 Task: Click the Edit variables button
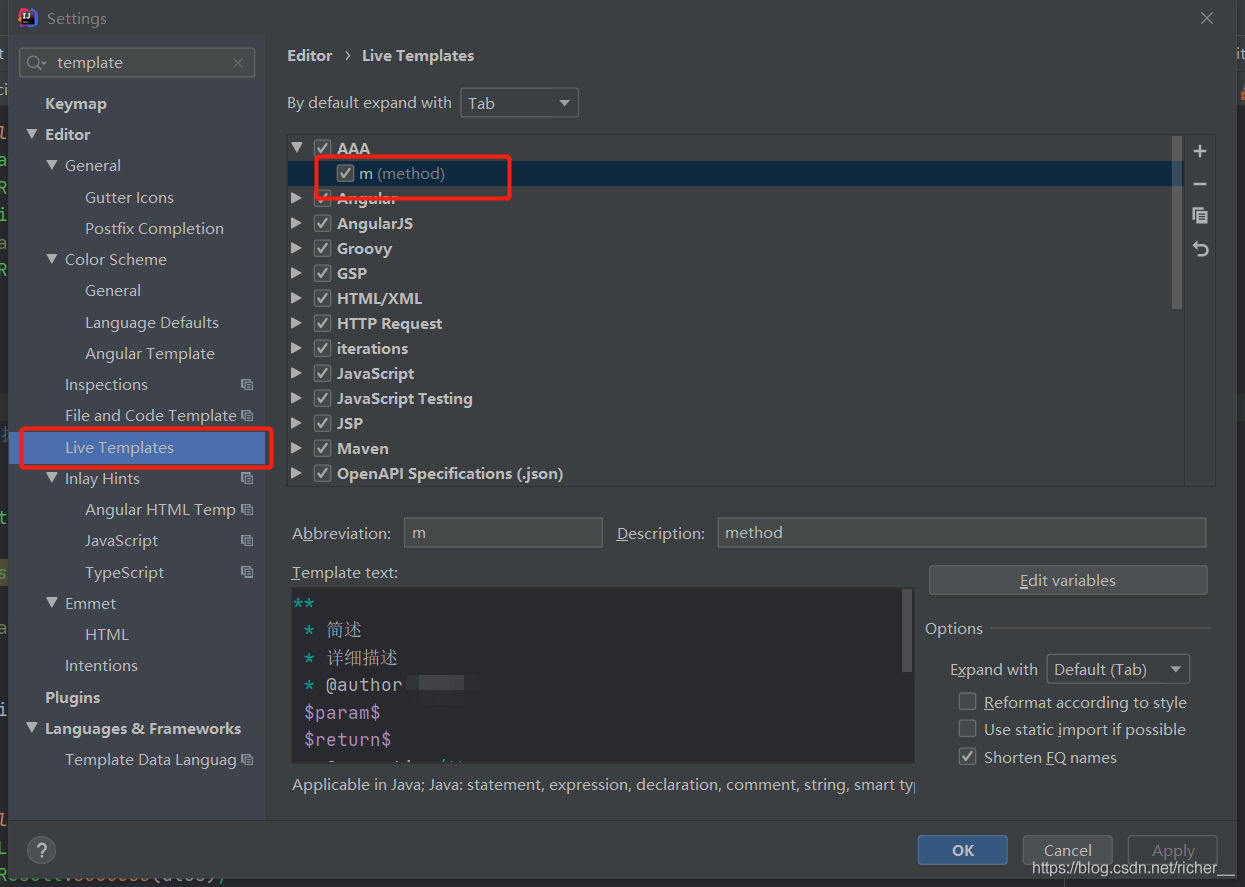[1068, 580]
